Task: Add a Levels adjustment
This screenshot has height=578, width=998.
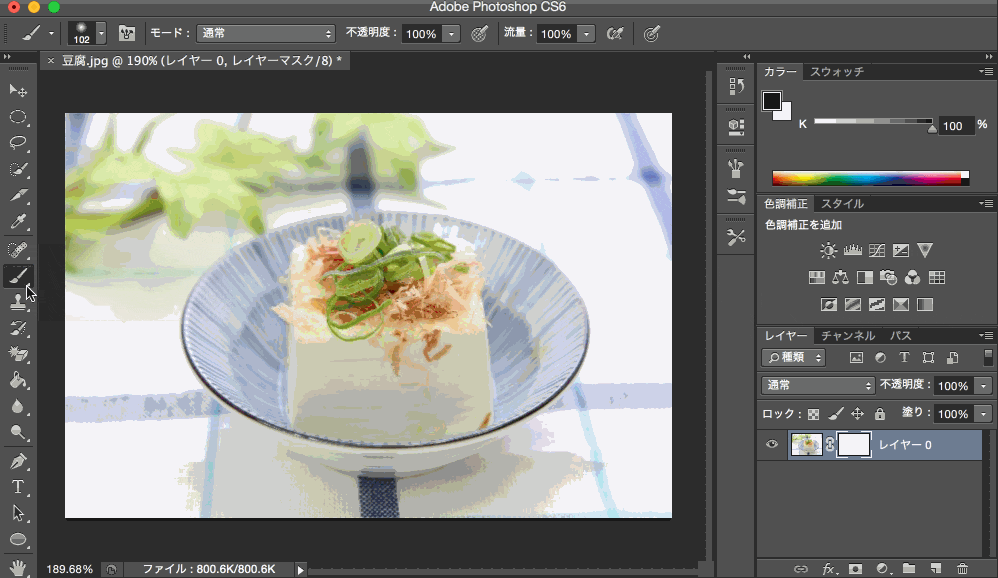Action: click(852, 250)
